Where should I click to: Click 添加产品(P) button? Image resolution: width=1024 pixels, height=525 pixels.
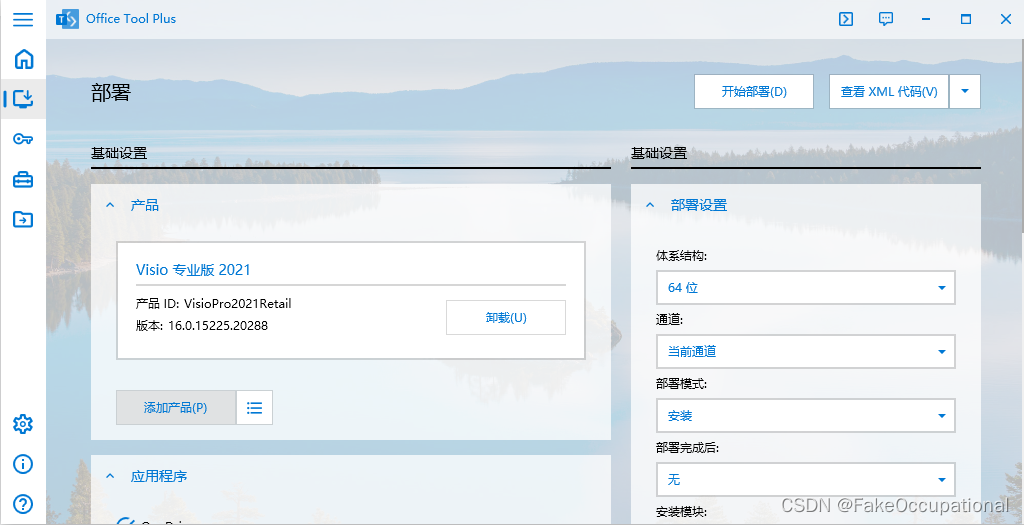click(x=176, y=407)
